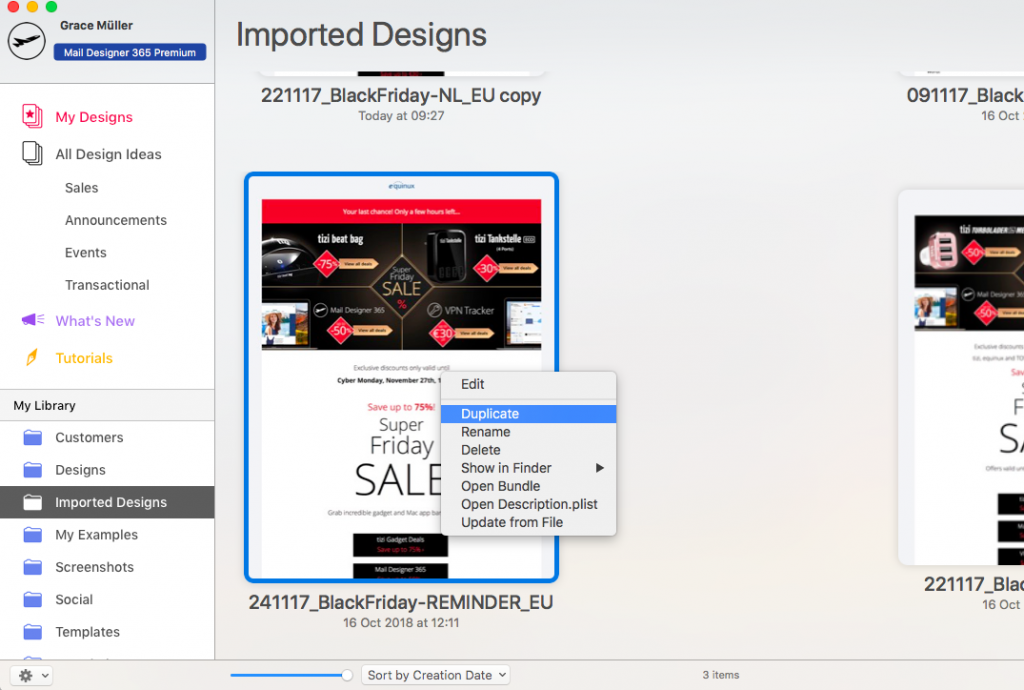
Task: Choose Update from File in the context menu
Action: click(528, 522)
